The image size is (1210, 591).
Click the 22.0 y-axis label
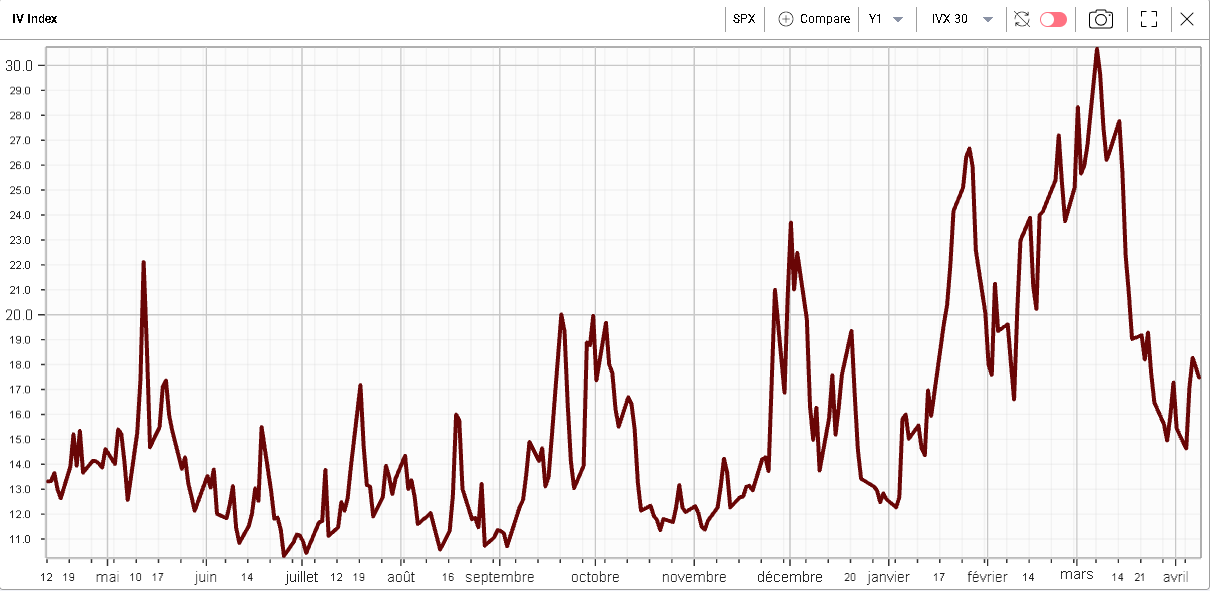[20, 265]
